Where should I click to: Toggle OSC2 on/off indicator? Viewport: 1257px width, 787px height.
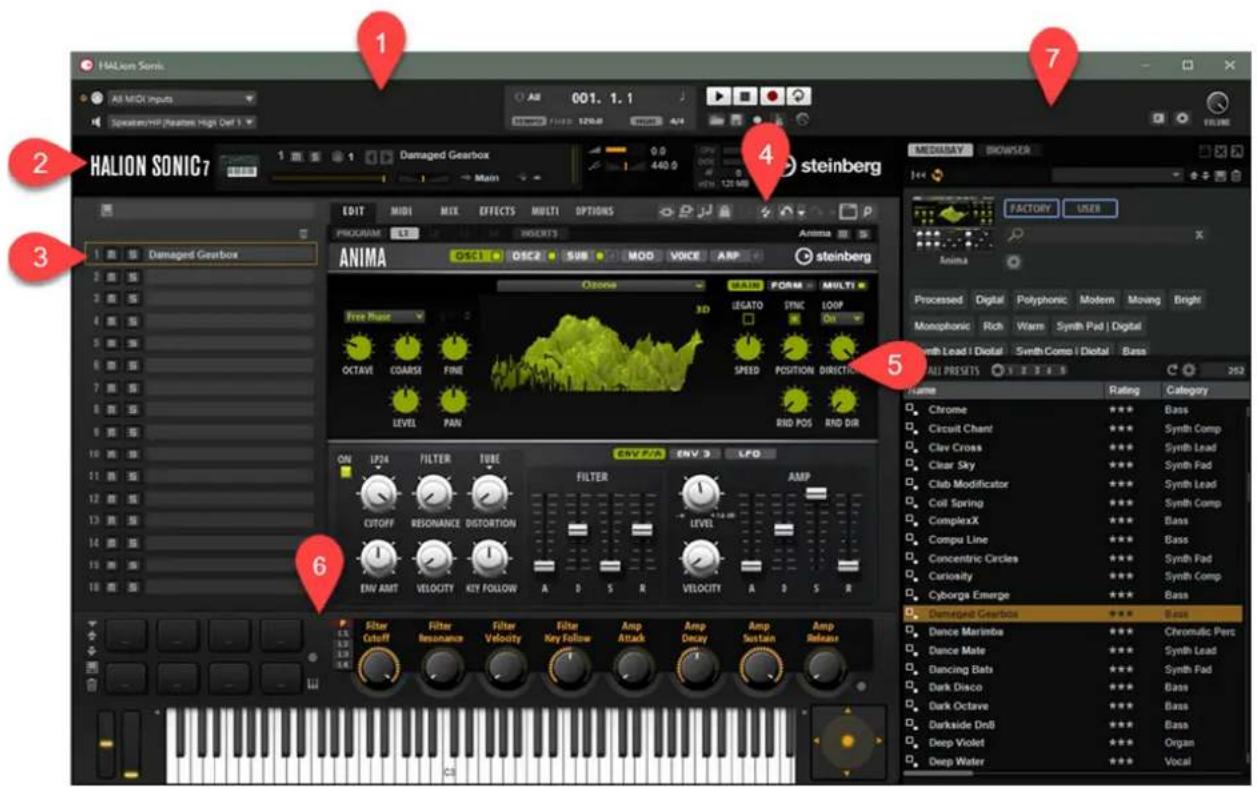coord(551,257)
